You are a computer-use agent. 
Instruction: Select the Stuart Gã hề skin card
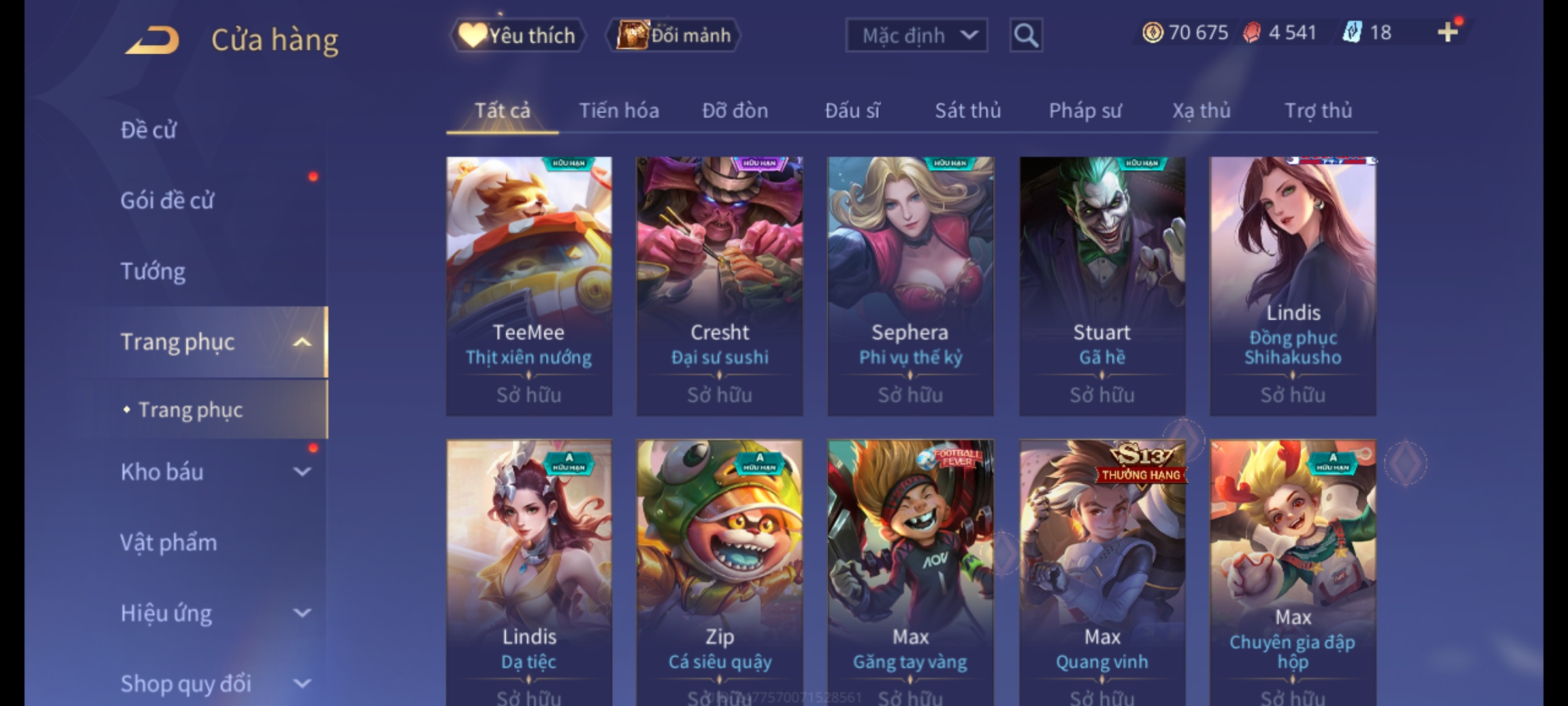pos(1102,286)
